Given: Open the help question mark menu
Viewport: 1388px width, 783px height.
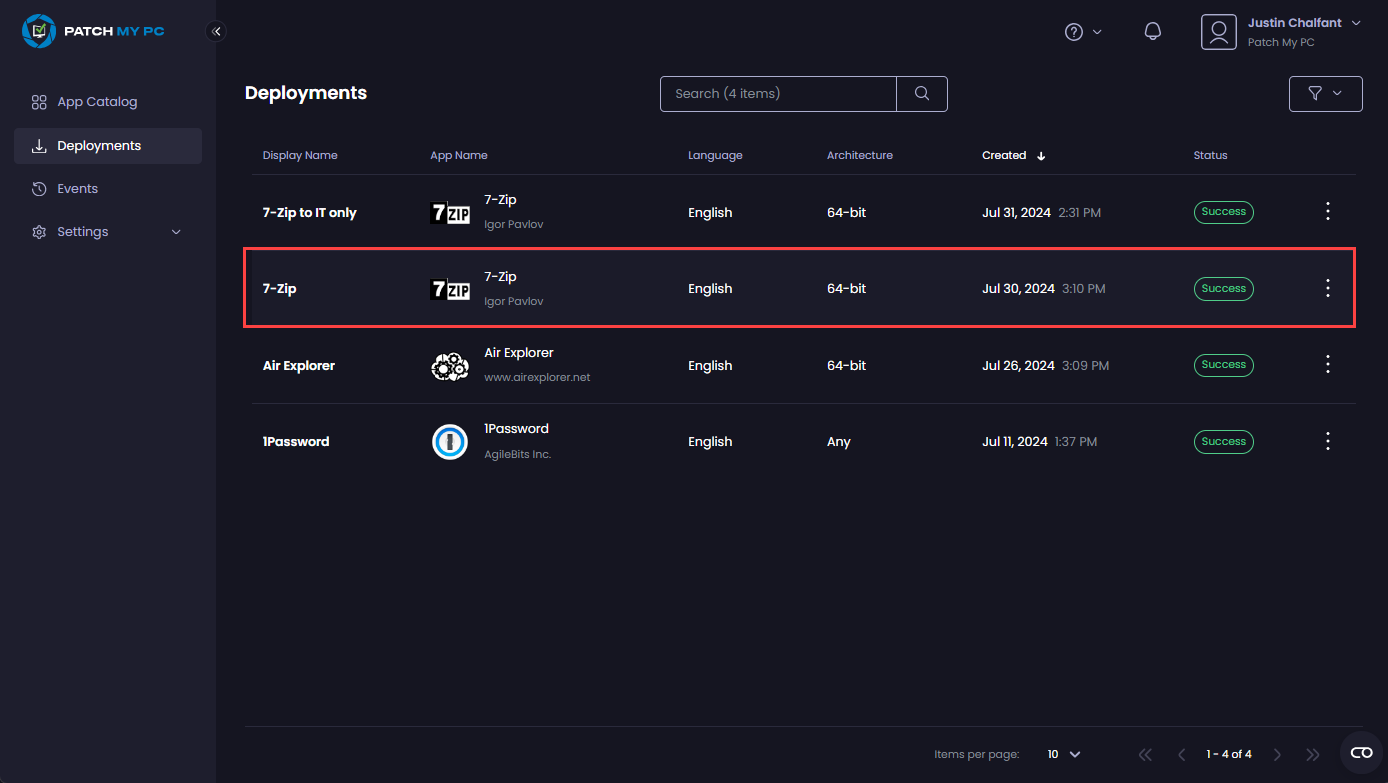Looking at the screenshot, I should click(x=1082, y=32).
